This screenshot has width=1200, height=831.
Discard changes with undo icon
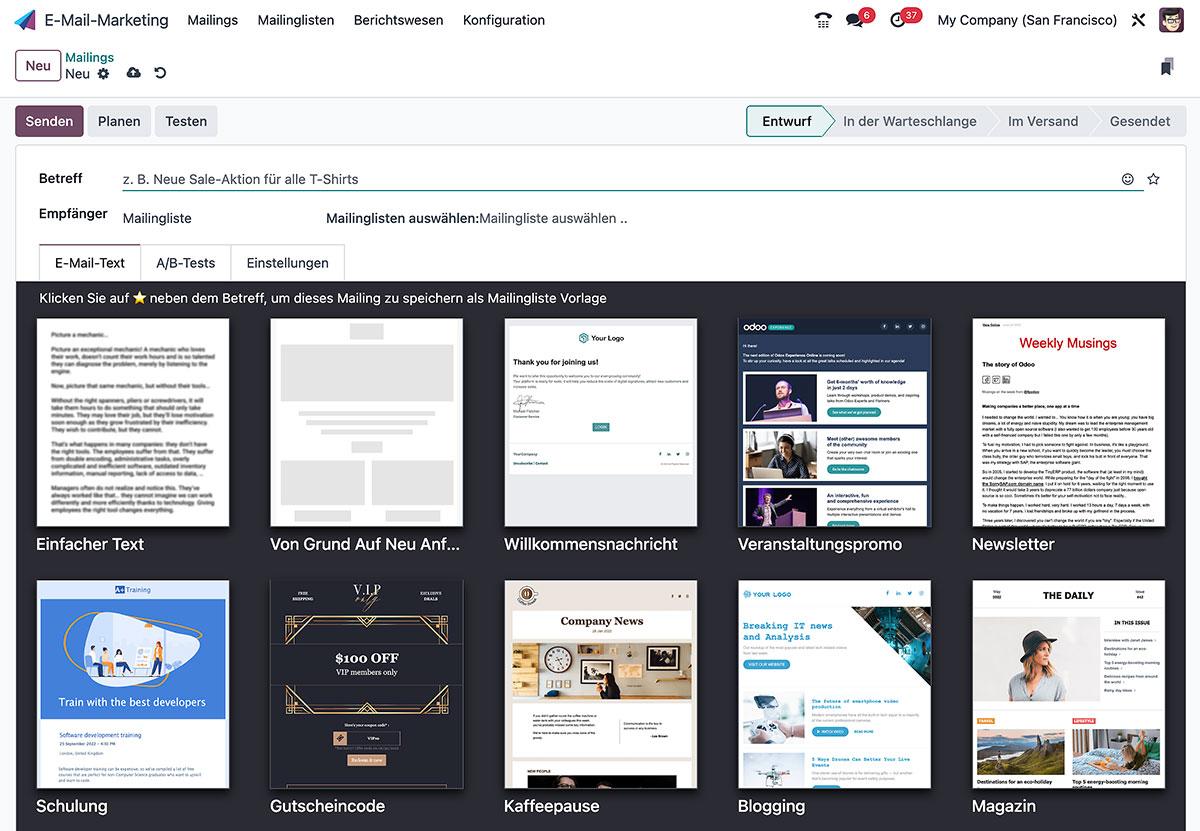pyautogui.click(x=160, y=73)
